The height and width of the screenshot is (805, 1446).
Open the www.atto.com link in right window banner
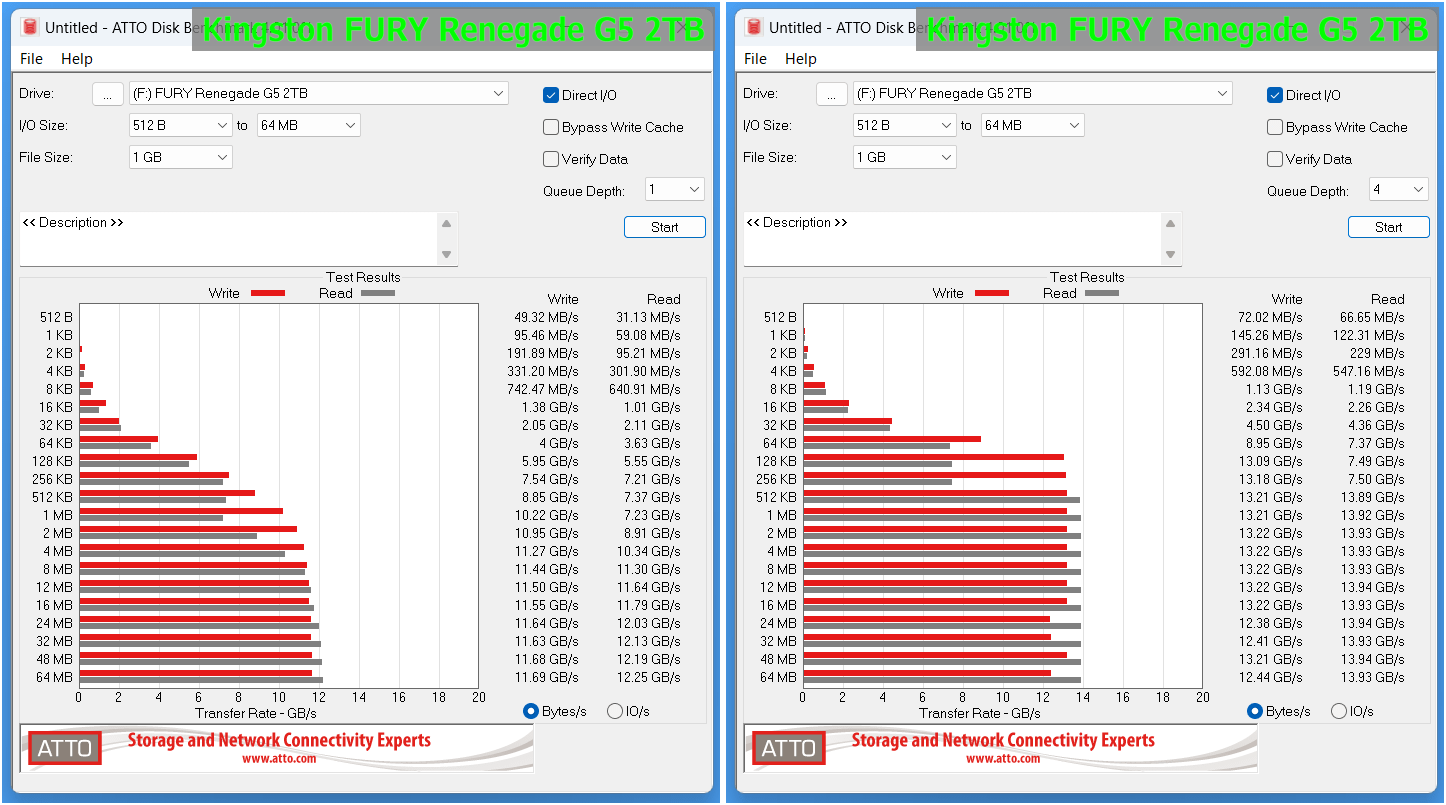point(1003,759)
